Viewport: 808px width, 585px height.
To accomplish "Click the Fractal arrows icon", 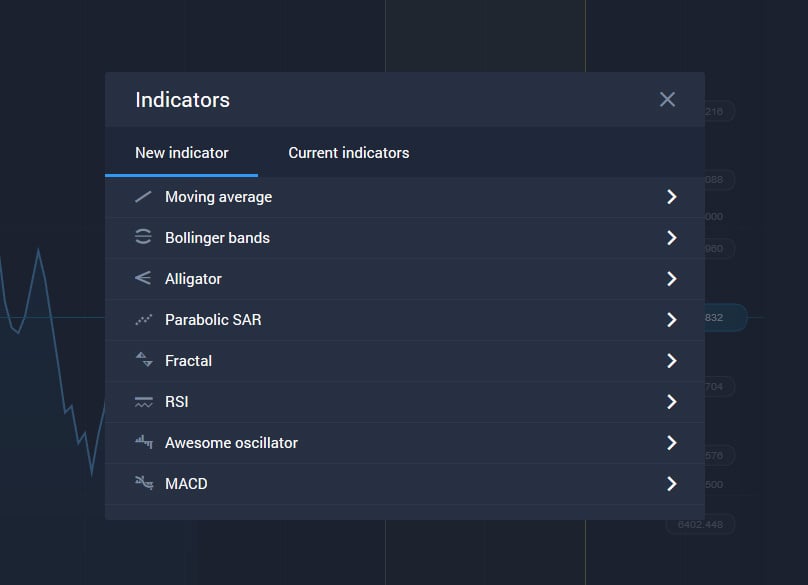I will [x=143, y=361].
